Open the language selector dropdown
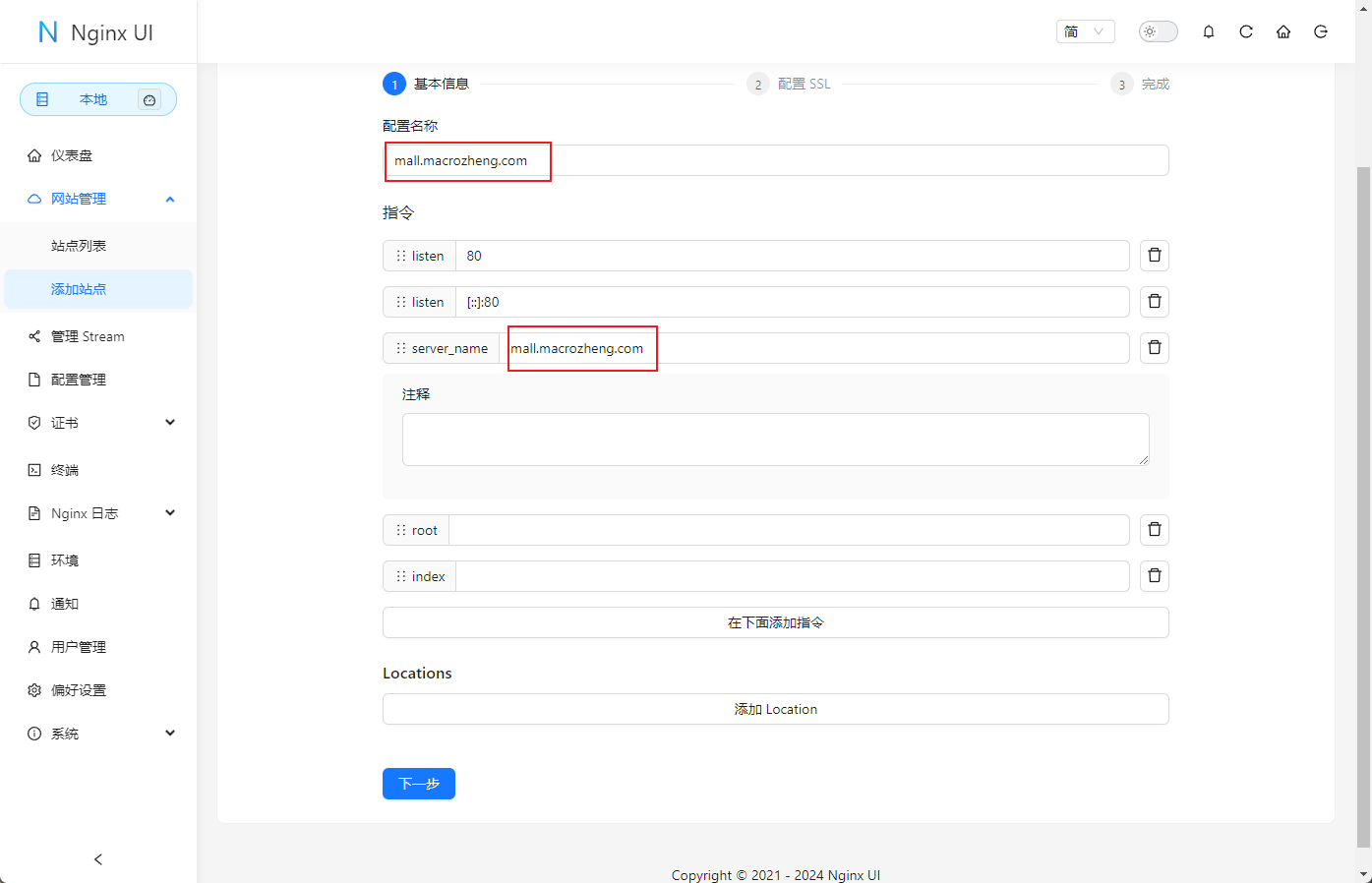Screen dimensions: 1372x883 1085,31
